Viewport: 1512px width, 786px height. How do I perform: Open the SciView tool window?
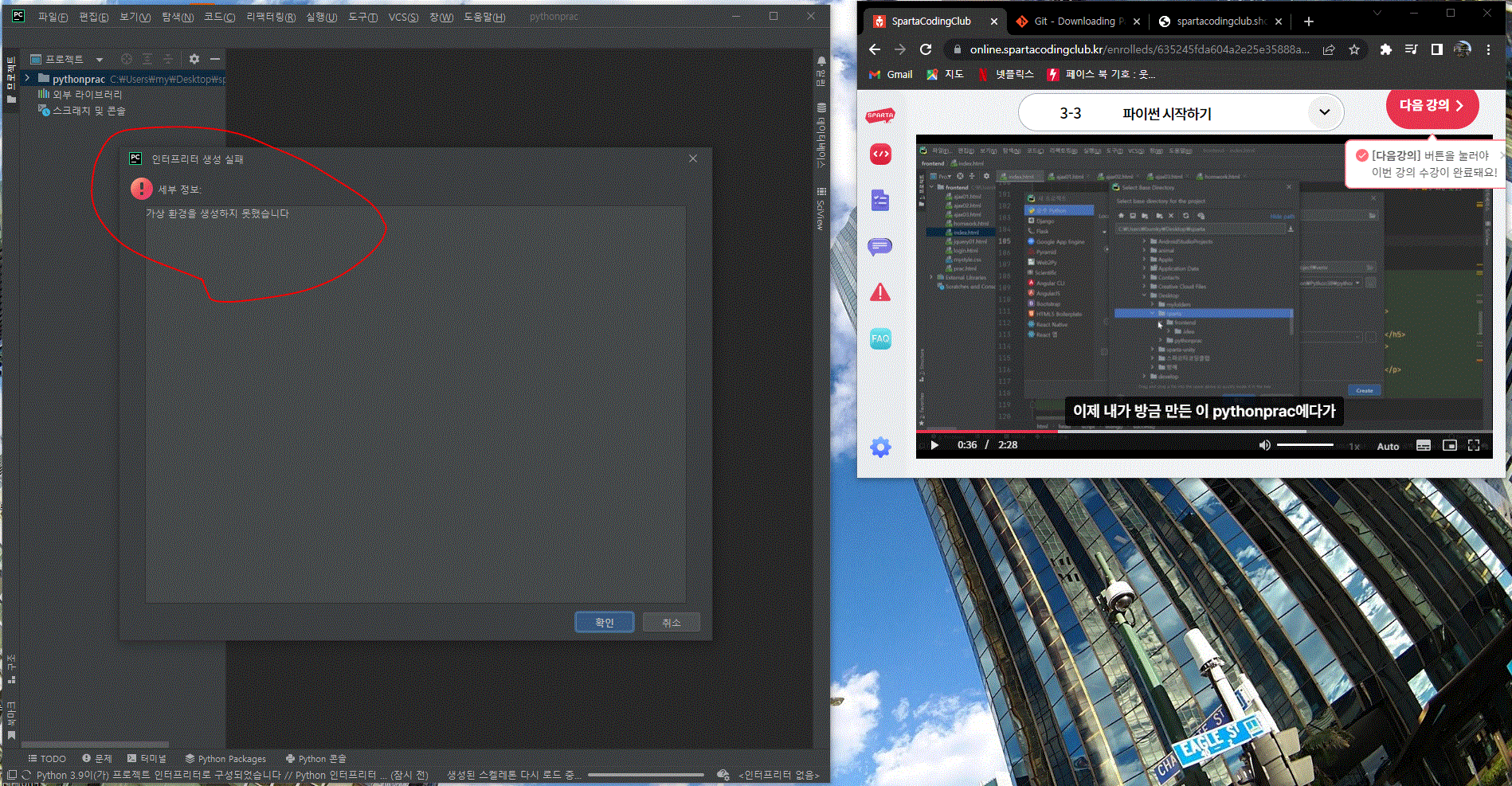821,209
